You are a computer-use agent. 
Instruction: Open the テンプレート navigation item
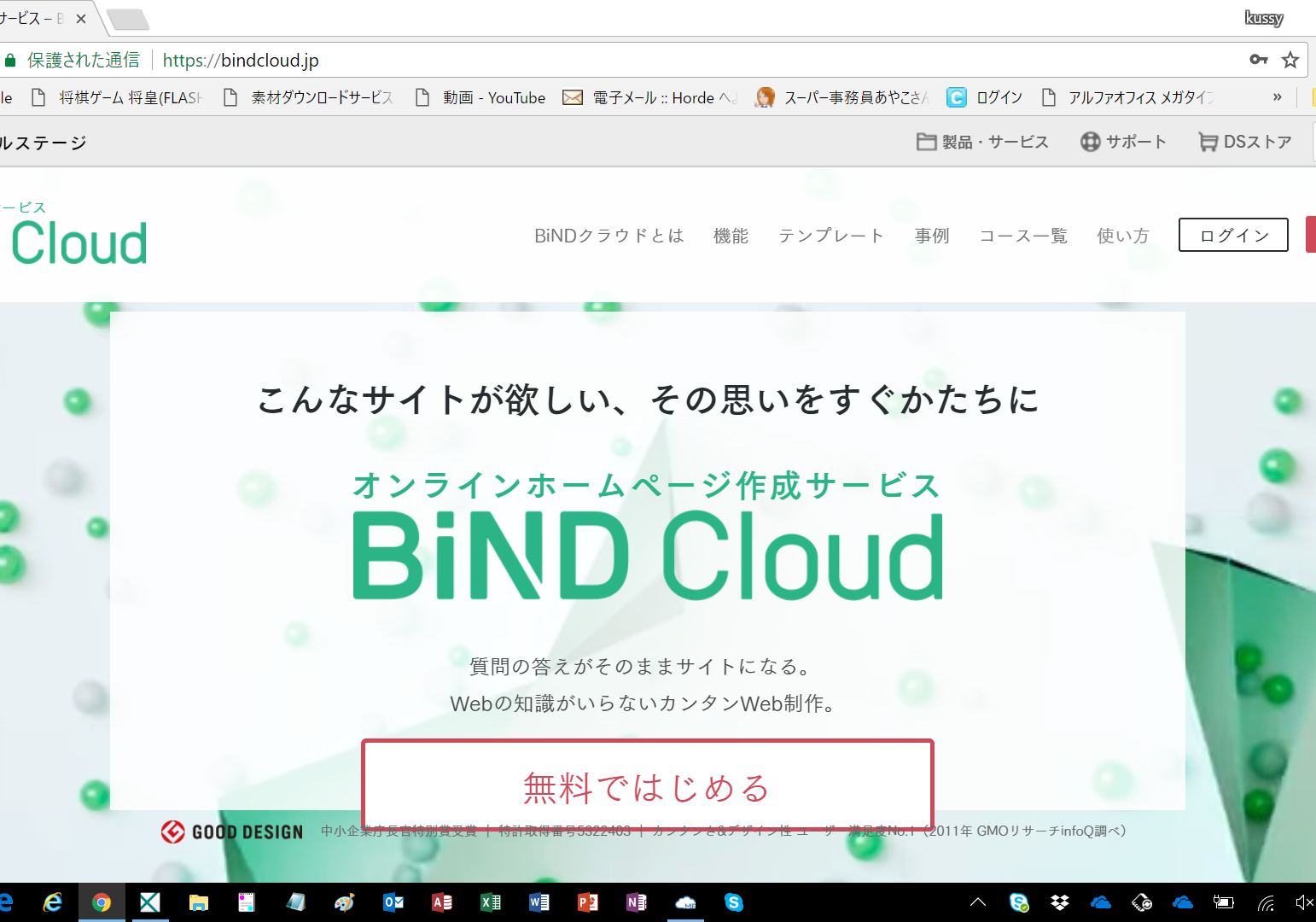830,236
